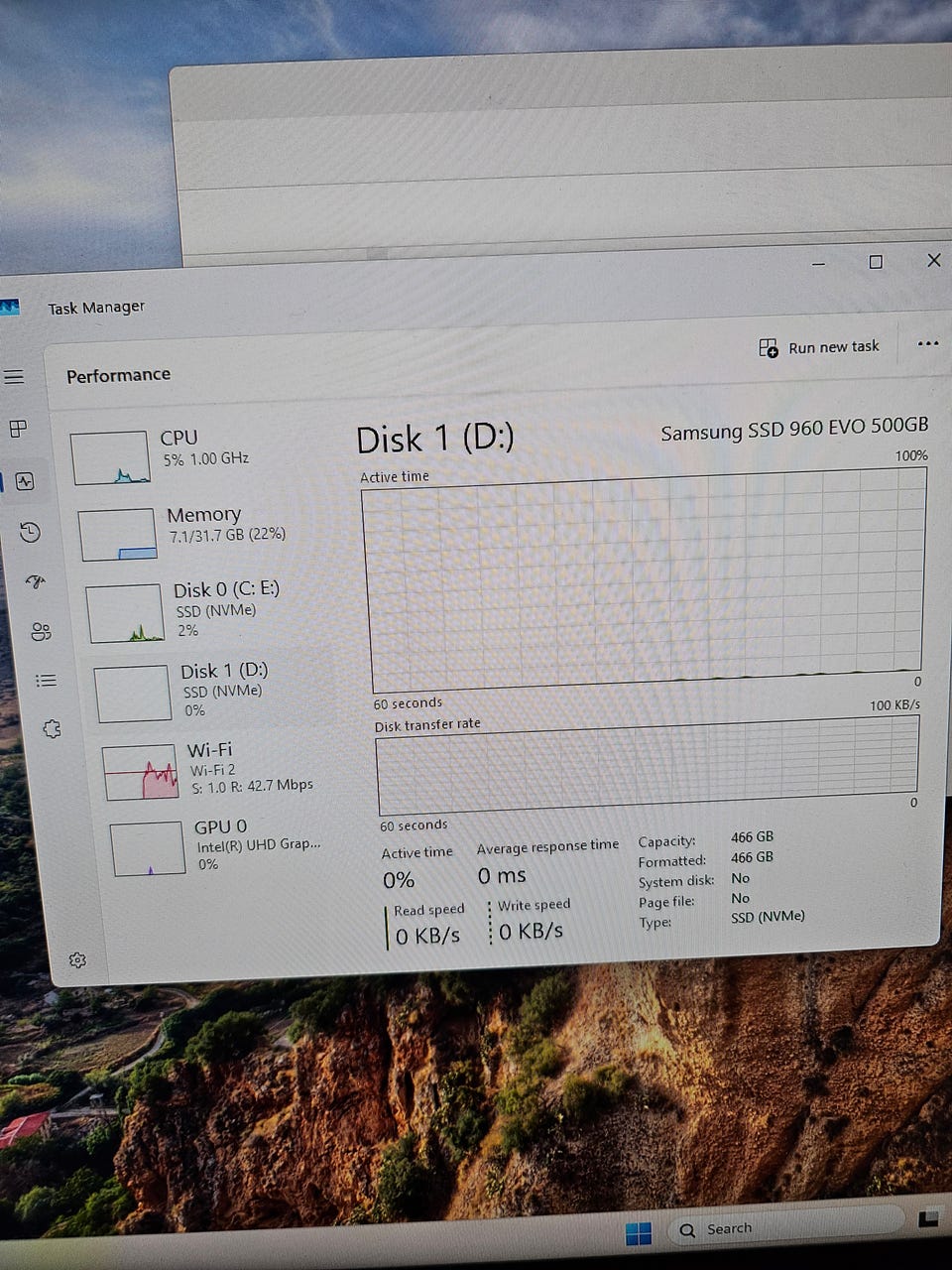Close the Task Manager window

click(933, 260)
